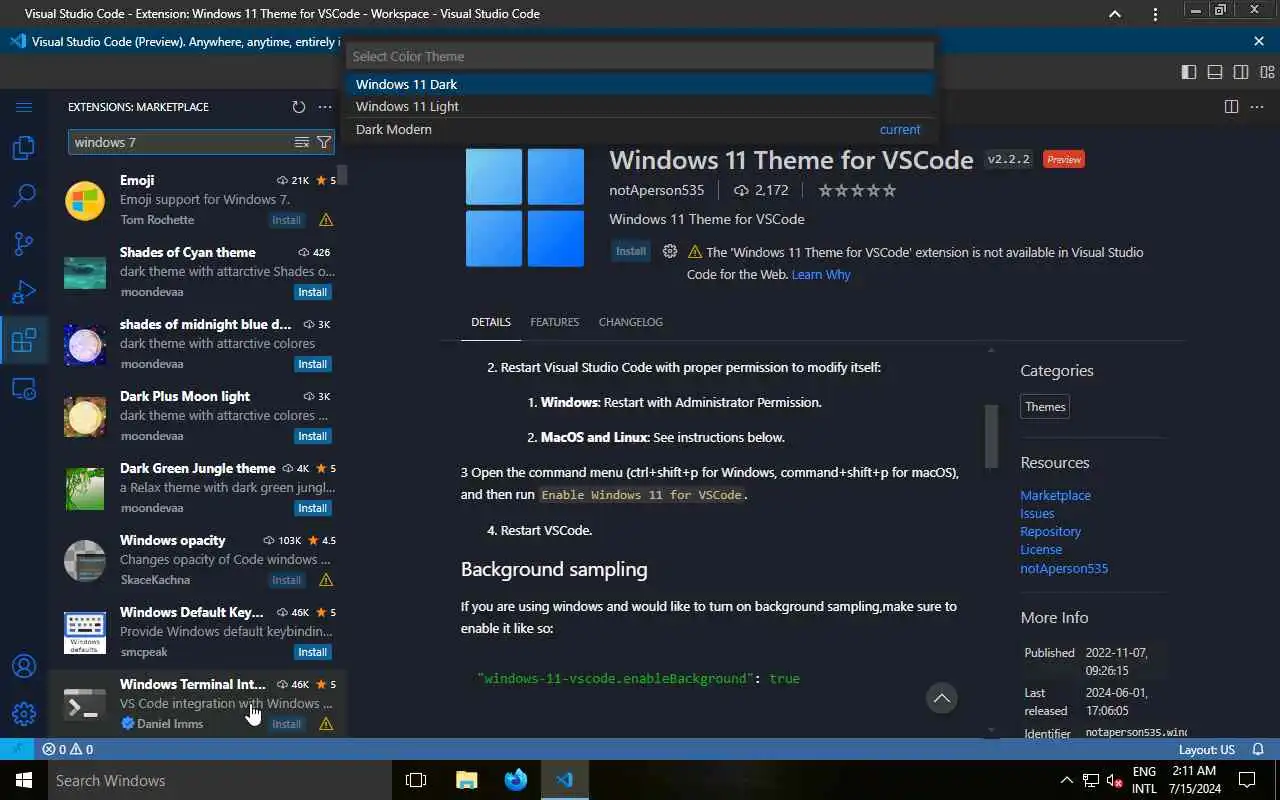Switch to the CHANGELOG tab
This screenshot has height=800, width=1280.
tap(631, 322)
